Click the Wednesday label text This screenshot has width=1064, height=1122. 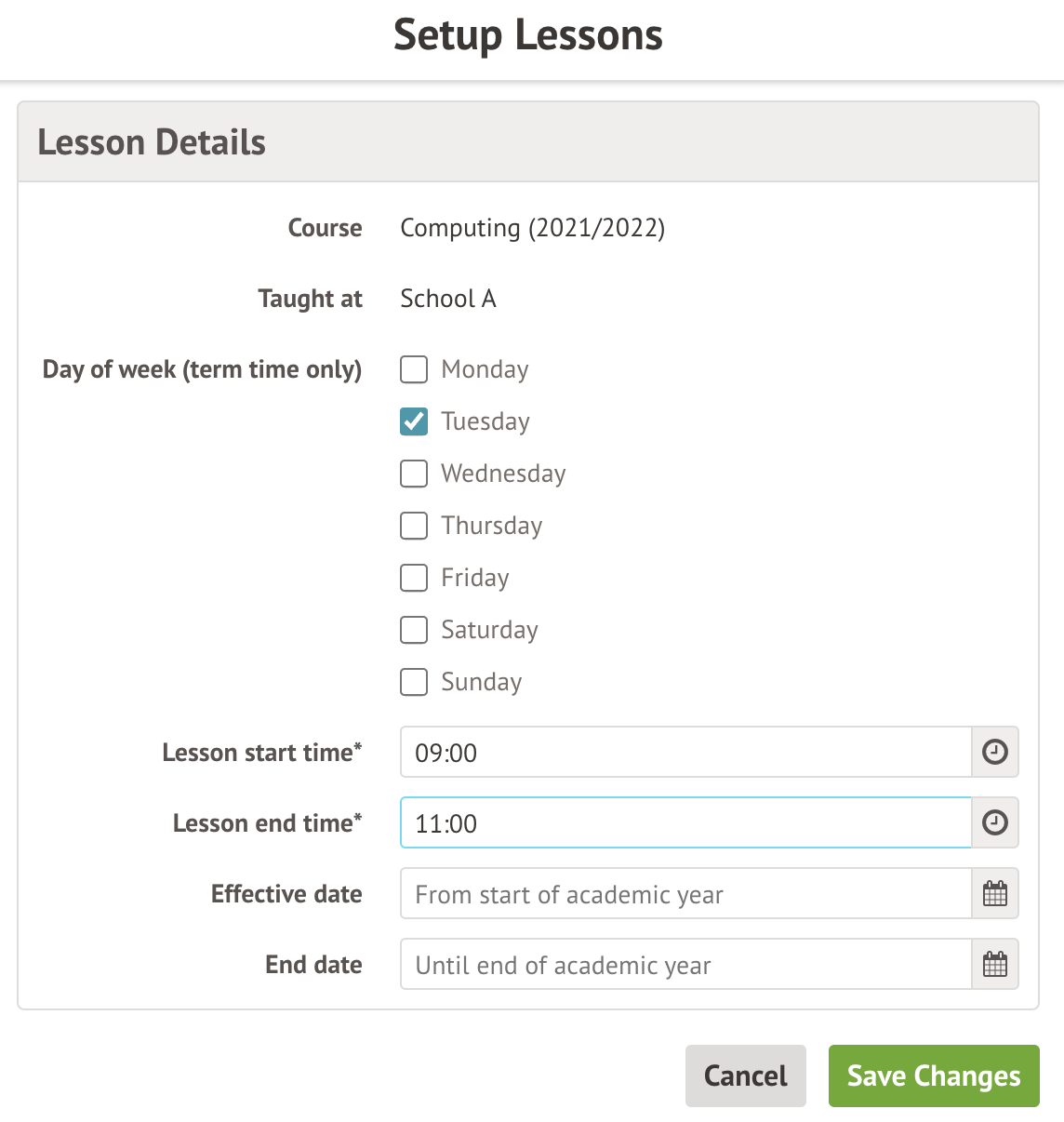[x=503, y=474]
